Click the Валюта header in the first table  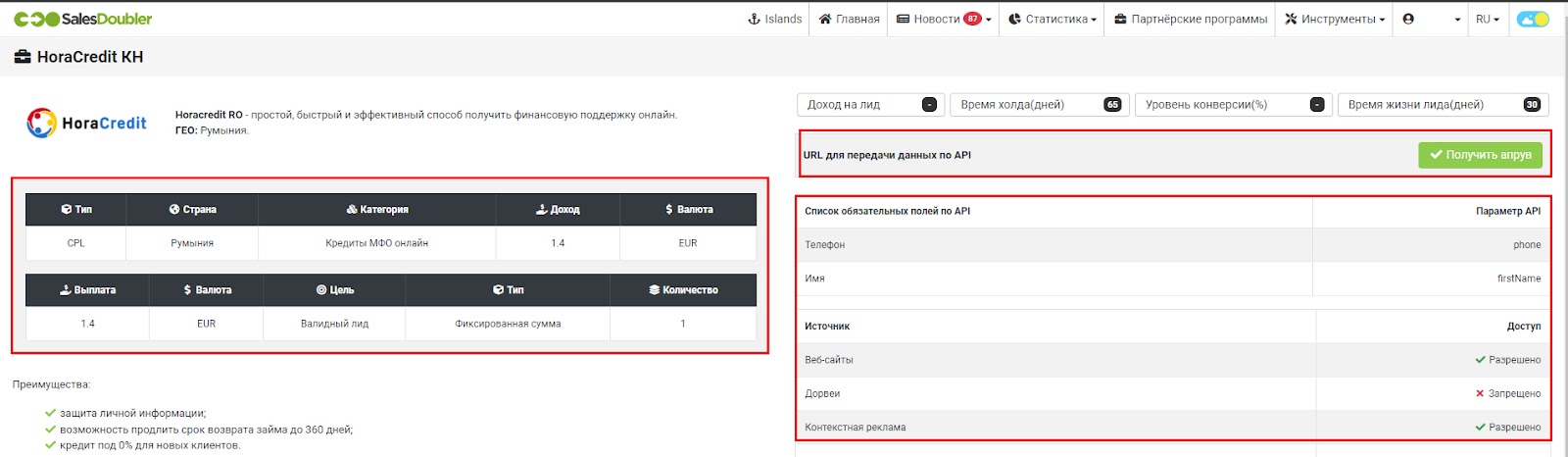pyautogui.click(x=688, y=209)
